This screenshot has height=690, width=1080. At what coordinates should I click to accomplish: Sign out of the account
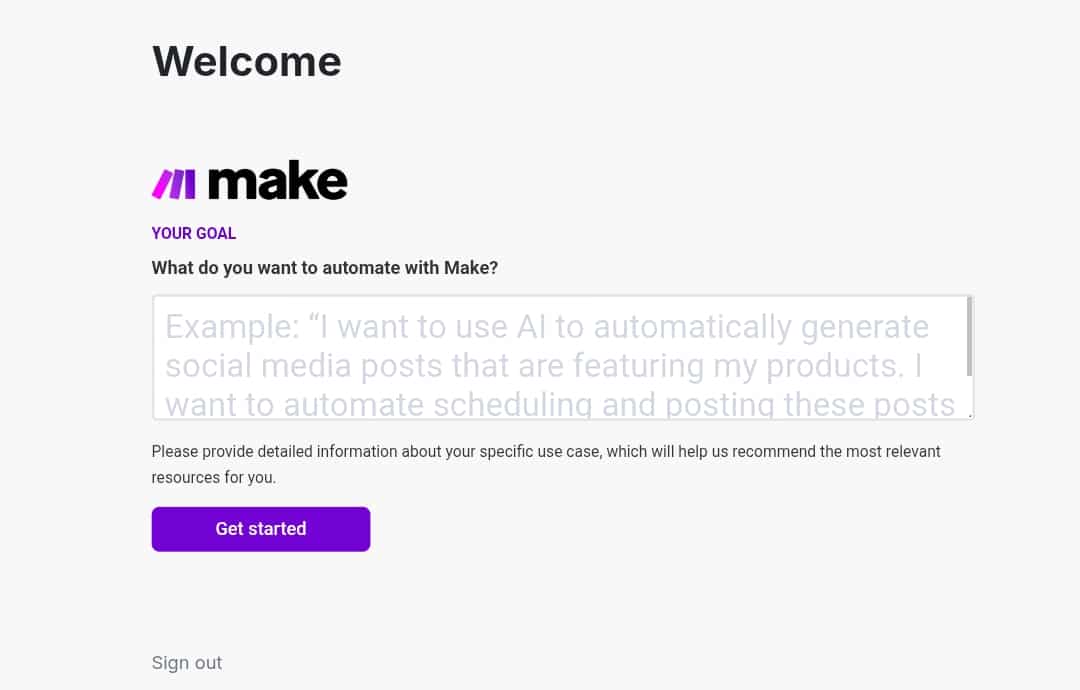click(187, 662)
